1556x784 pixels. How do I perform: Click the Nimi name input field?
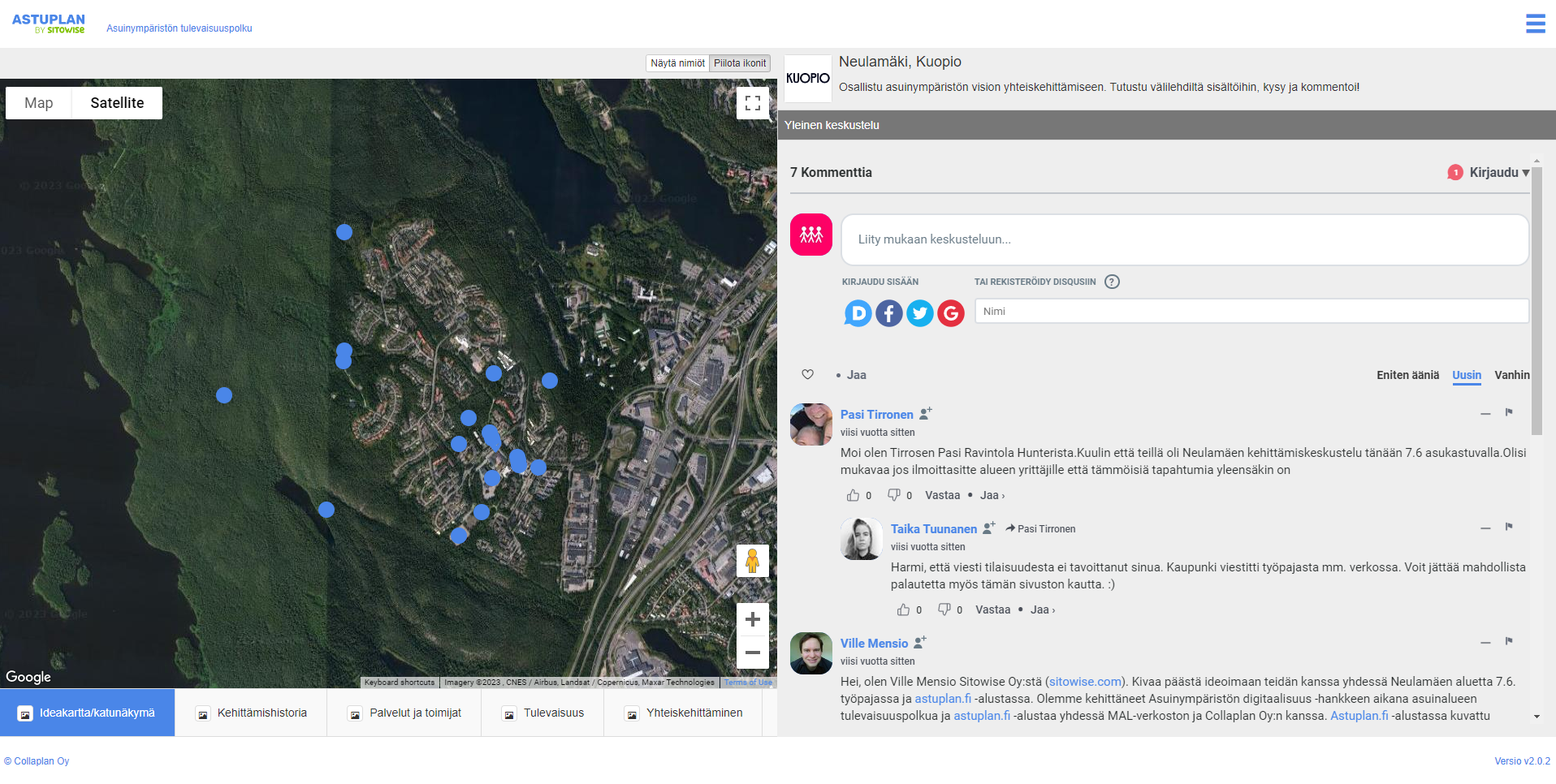[x=1251, y=311]
